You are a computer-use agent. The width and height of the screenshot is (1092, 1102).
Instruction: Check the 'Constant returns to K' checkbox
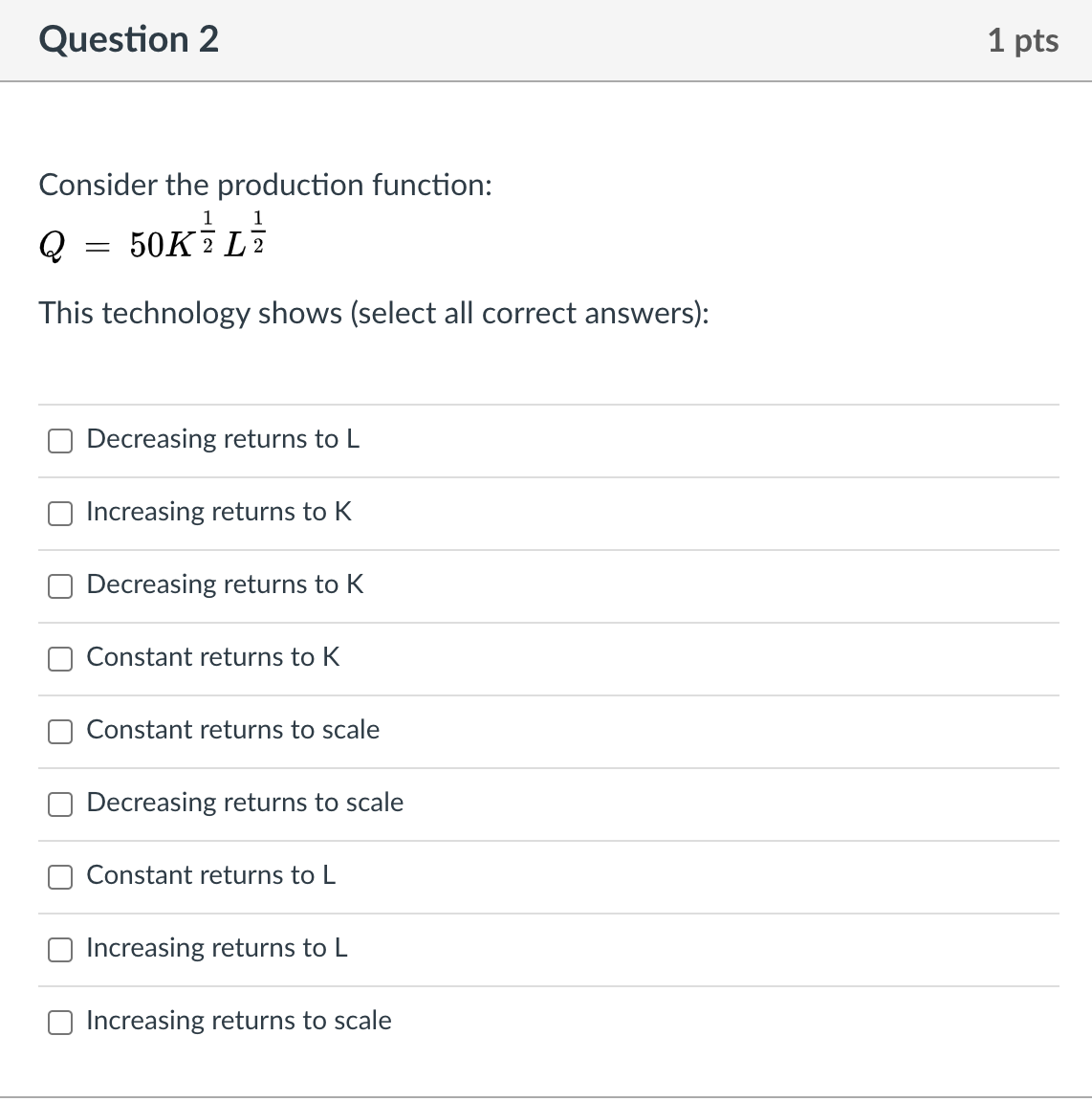[60, 659]
